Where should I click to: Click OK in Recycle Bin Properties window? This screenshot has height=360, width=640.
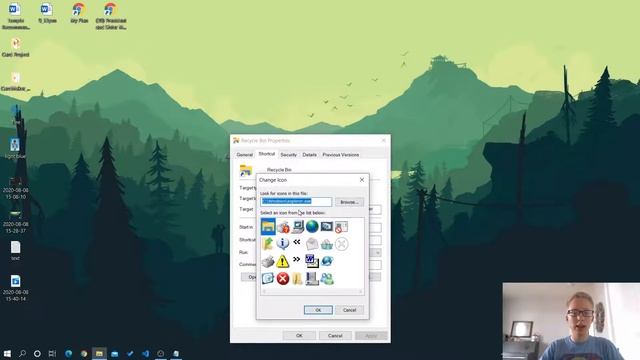coord(299,336)
